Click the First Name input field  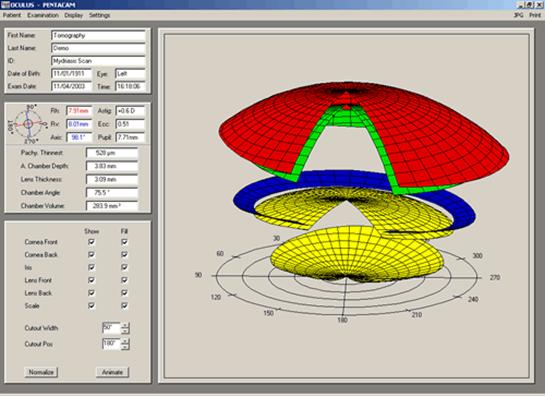tap(98, 35)
